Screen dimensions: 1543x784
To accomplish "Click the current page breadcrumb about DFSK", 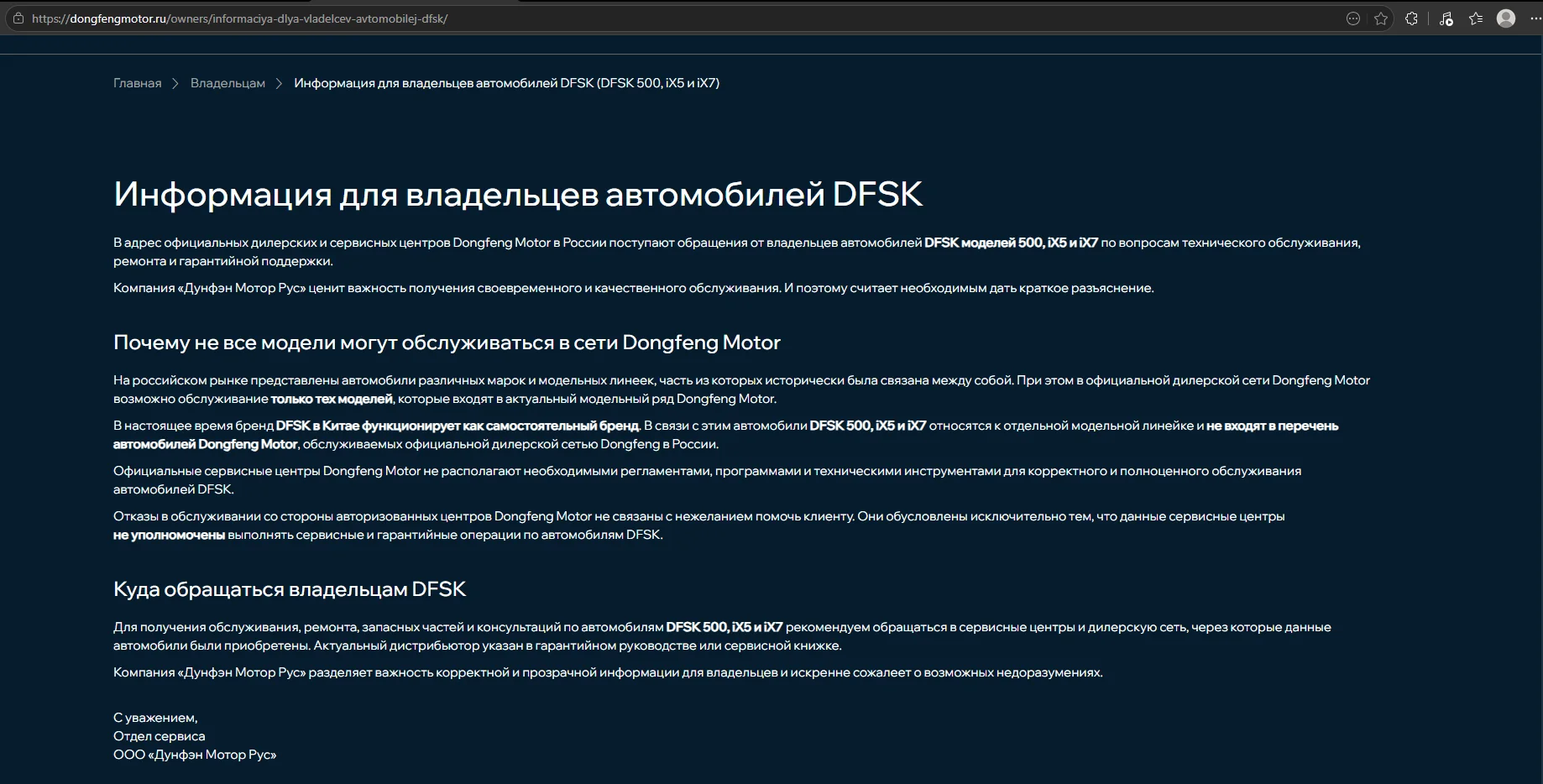I will (x=506, y=83).
